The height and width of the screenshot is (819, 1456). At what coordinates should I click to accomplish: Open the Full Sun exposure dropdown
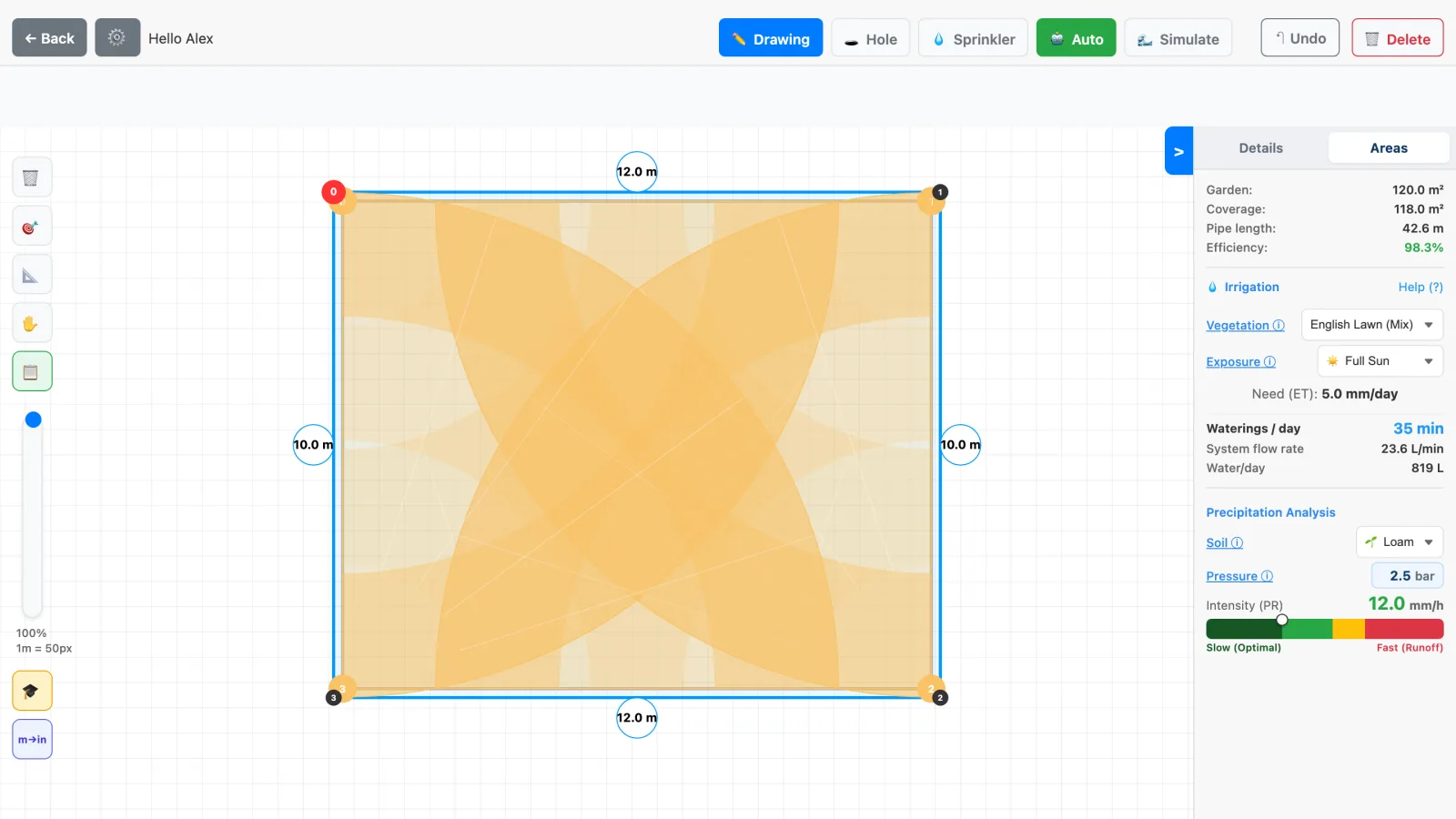[x=1380, y=361]
